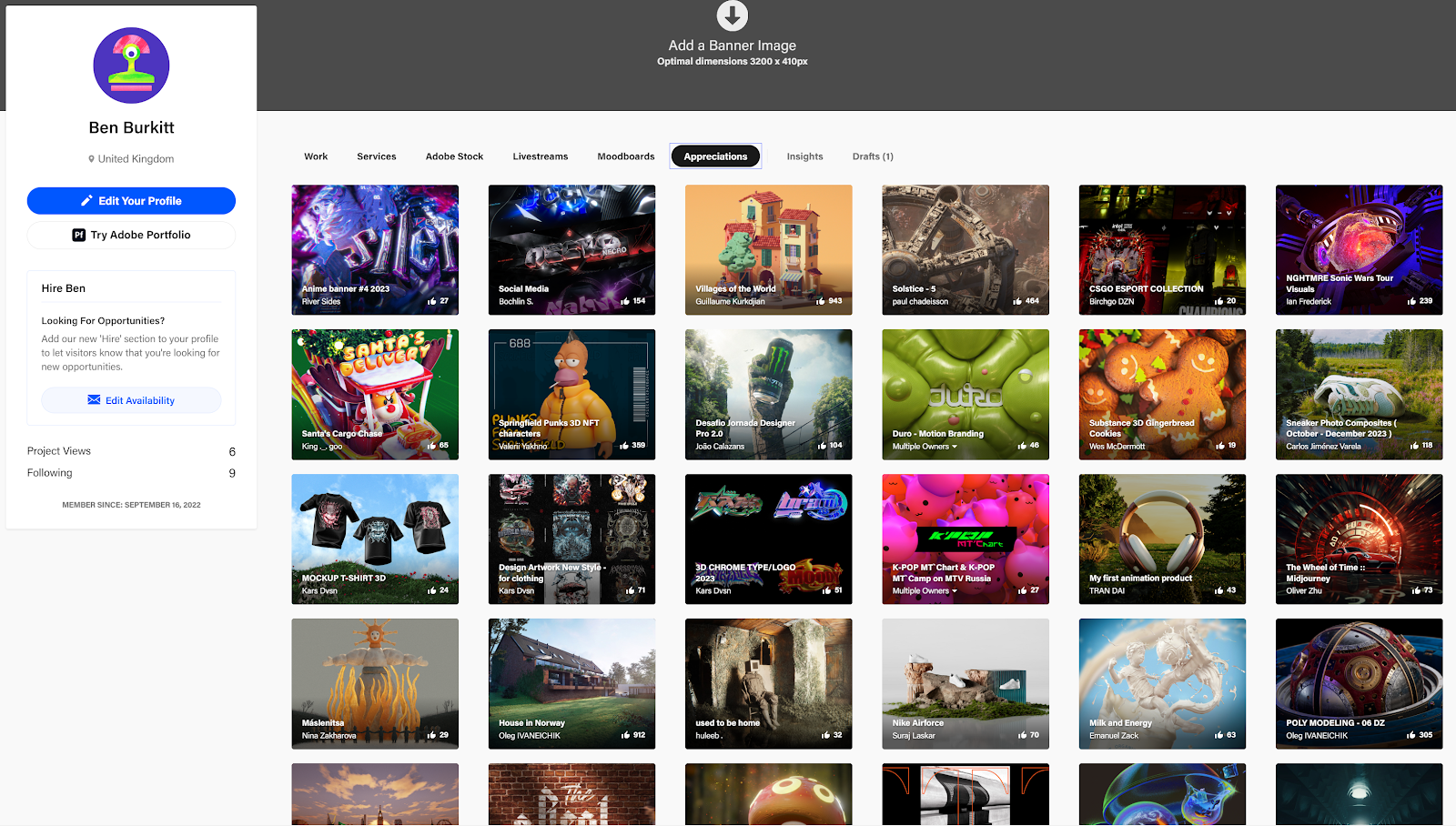The height and width of the screenshot is (826, 1456).
Task: Click thumbs-up icon on 3D CHROME TYPE/LOGO 2023
Action: point(826,590)
